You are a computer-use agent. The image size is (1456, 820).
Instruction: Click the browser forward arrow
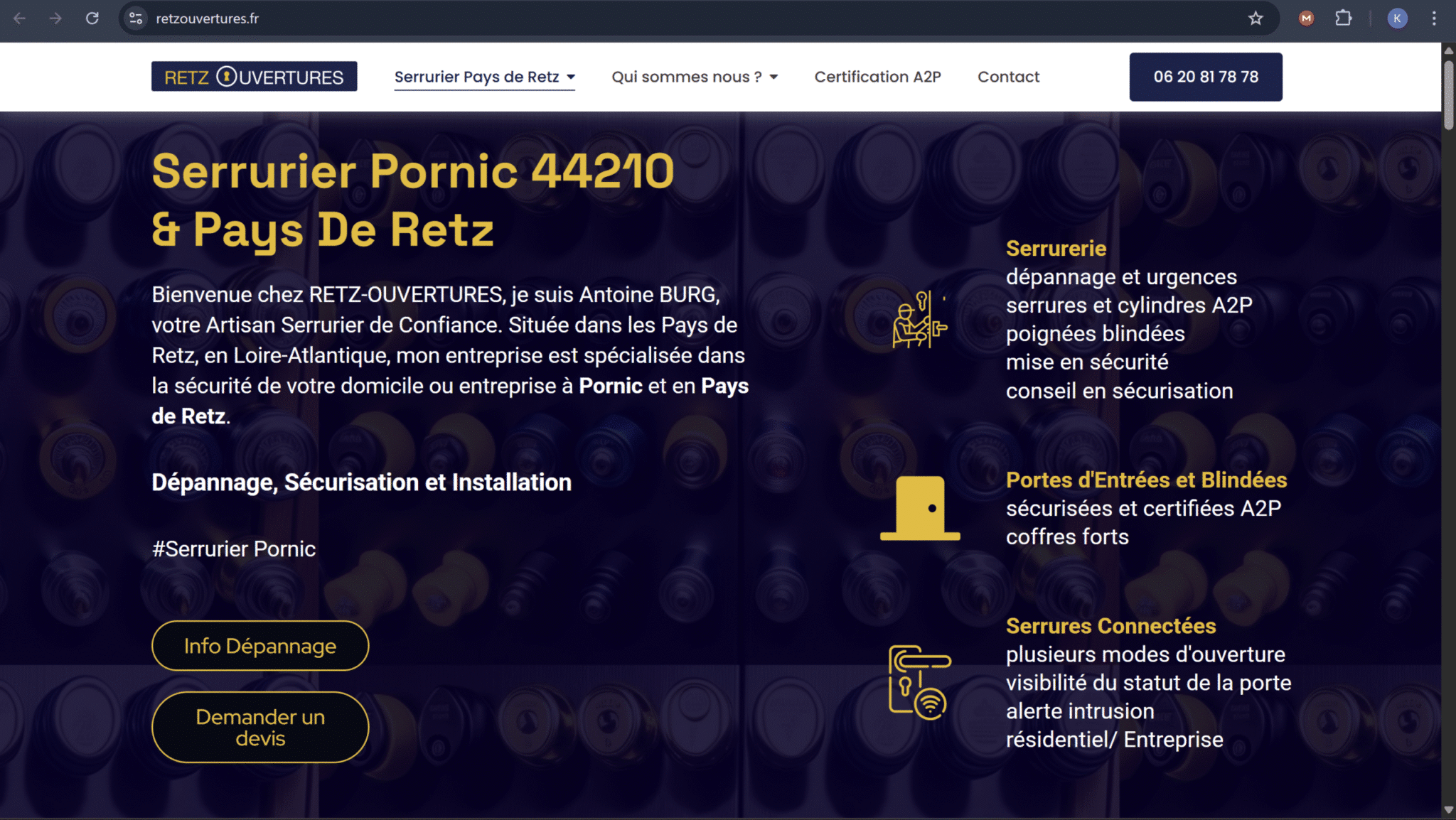pos(55,18)
